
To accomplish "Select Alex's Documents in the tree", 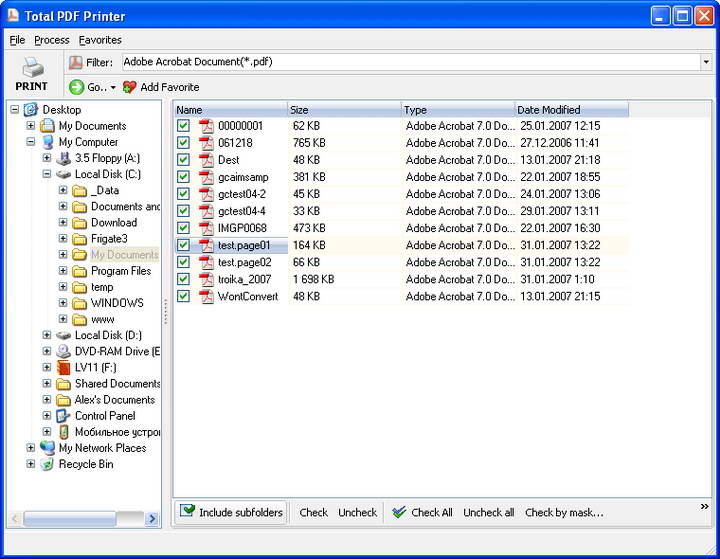I will tap(115, 400).
